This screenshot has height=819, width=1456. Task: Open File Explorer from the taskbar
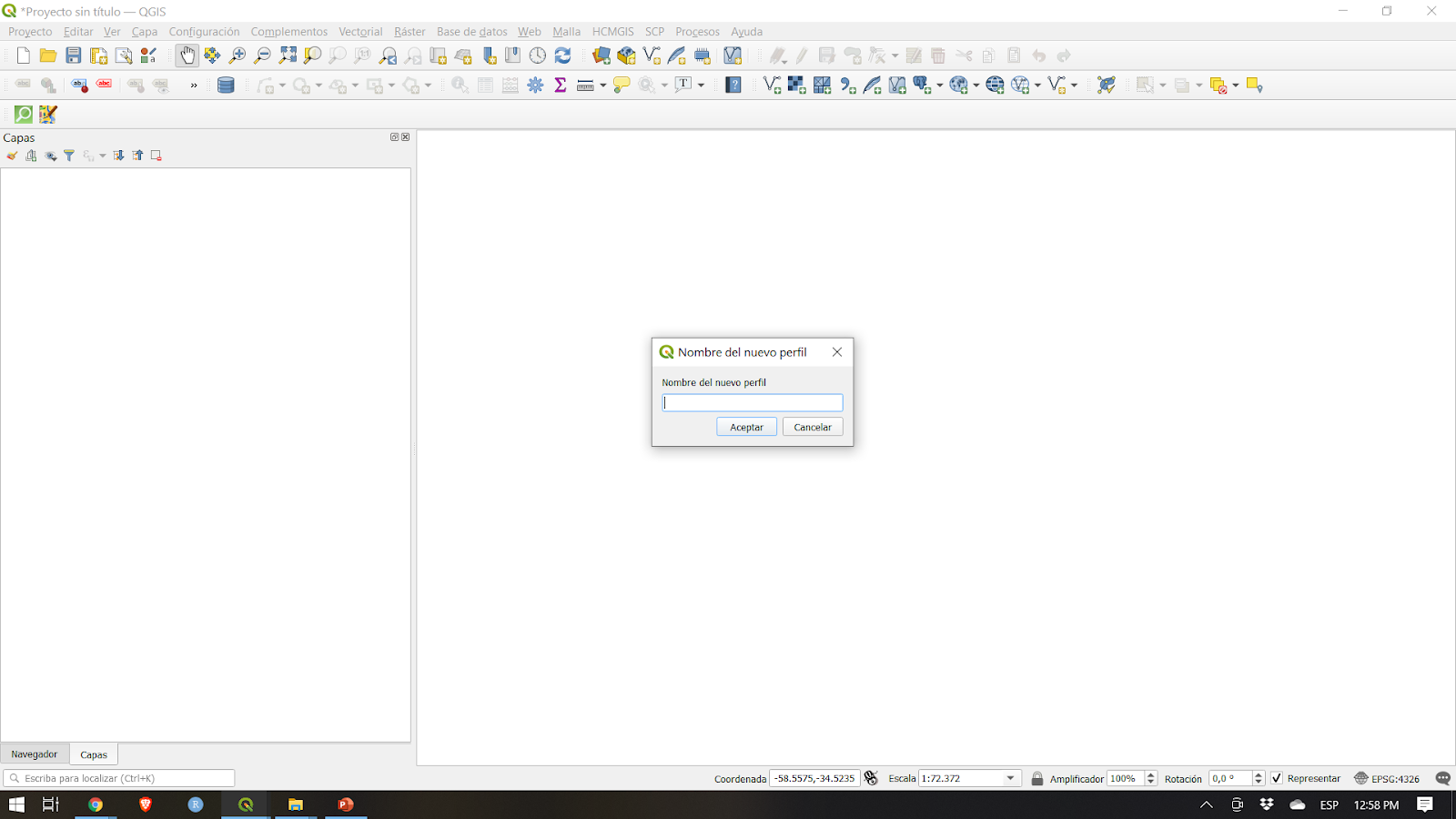(x=296, y=804)
